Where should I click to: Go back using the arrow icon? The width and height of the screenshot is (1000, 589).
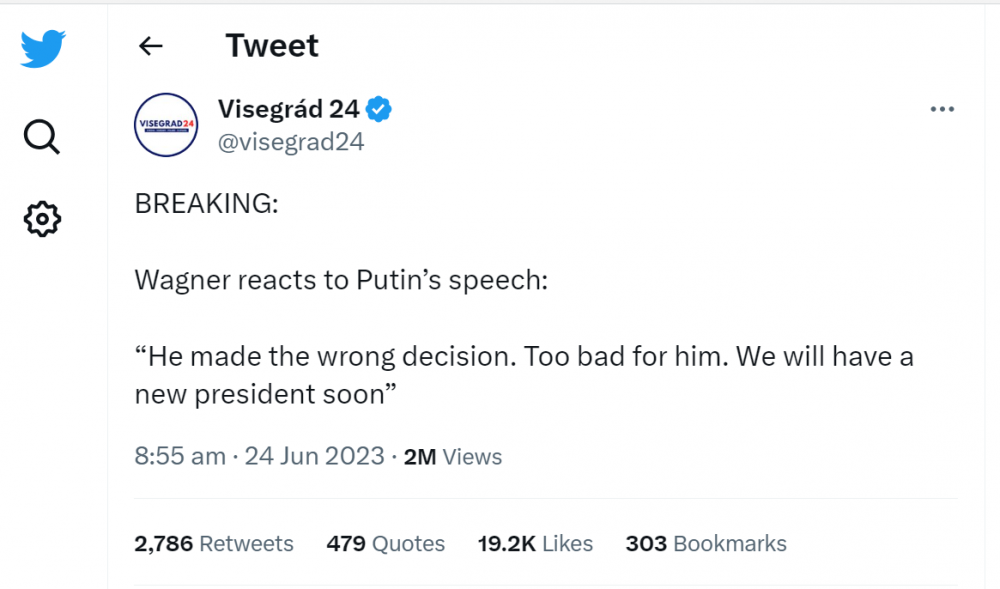click(150, 45)
